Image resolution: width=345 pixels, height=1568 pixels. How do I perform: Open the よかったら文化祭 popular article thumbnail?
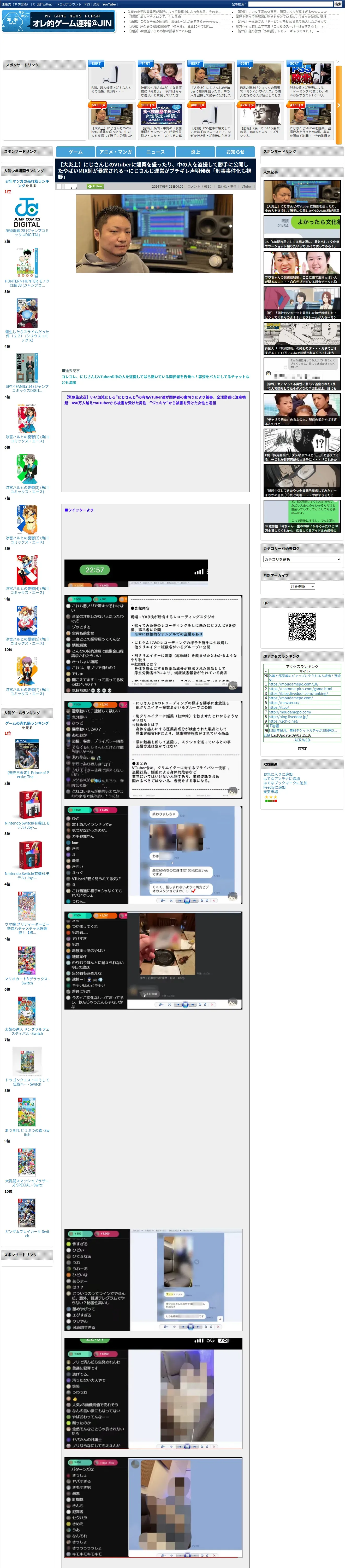pyautogui.click(x=302, y=232)
